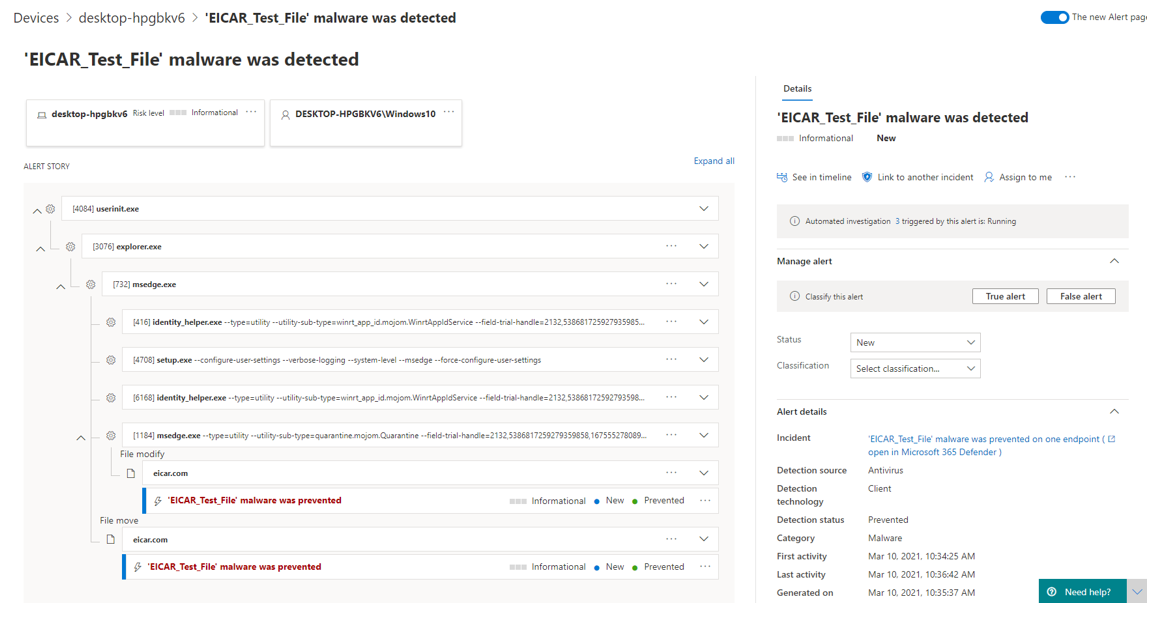Click the gear icon beside userinit.exe
Image resolution: width=1161 pixels, height=623 pixels.
tap(50, 209)
